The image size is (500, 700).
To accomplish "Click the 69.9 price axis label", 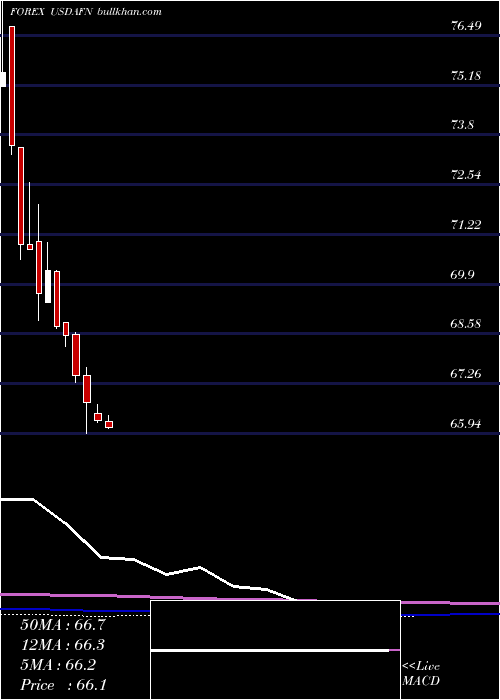I will [462, 274].
